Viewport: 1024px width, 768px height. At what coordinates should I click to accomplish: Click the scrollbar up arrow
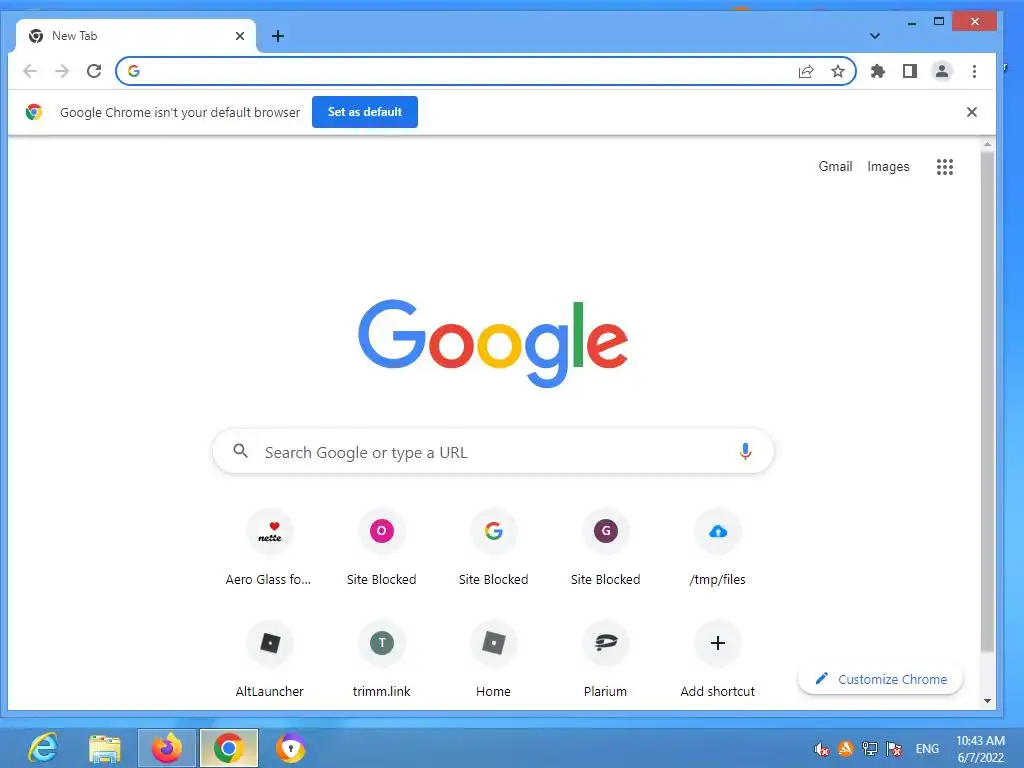987,144
